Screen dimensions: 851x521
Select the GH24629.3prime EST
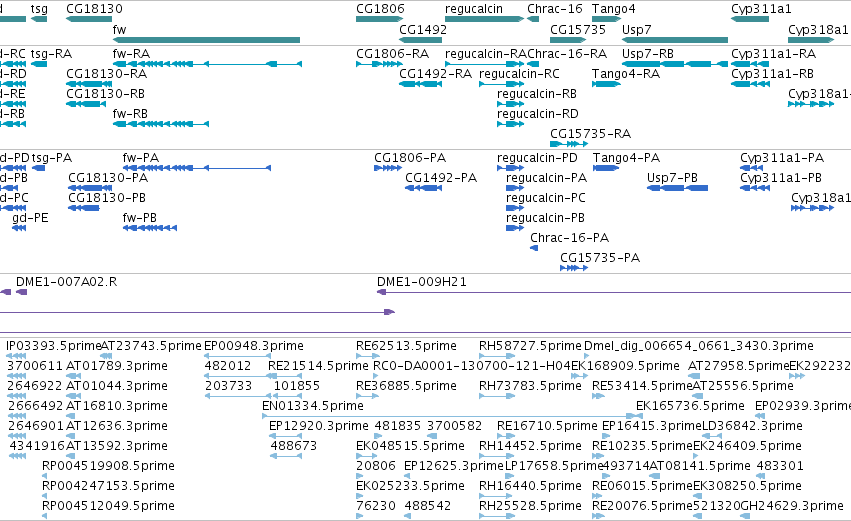pos(747,516)
